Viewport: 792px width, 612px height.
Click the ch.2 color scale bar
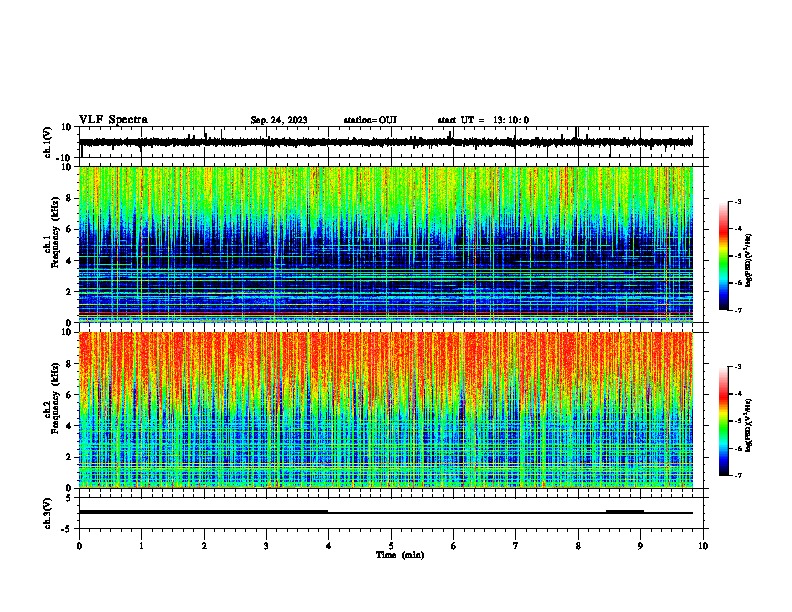(x=723, y=421)
